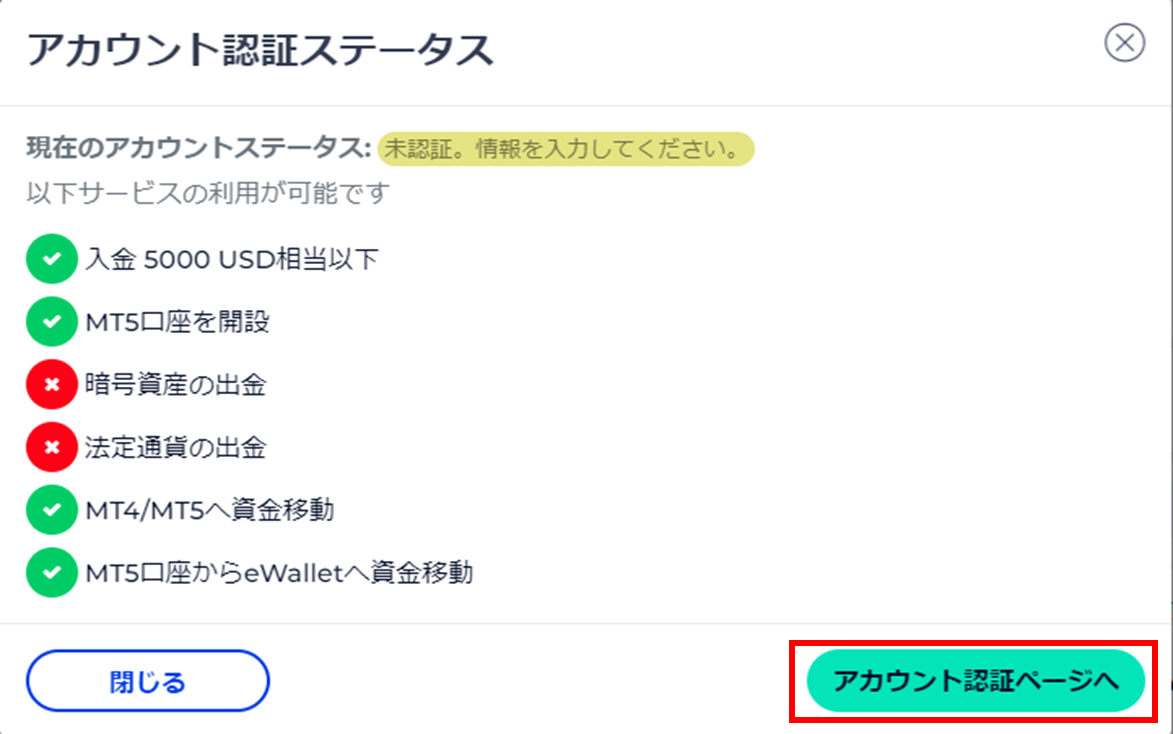Click the 法定通貨の出金 label

point(175,448)
